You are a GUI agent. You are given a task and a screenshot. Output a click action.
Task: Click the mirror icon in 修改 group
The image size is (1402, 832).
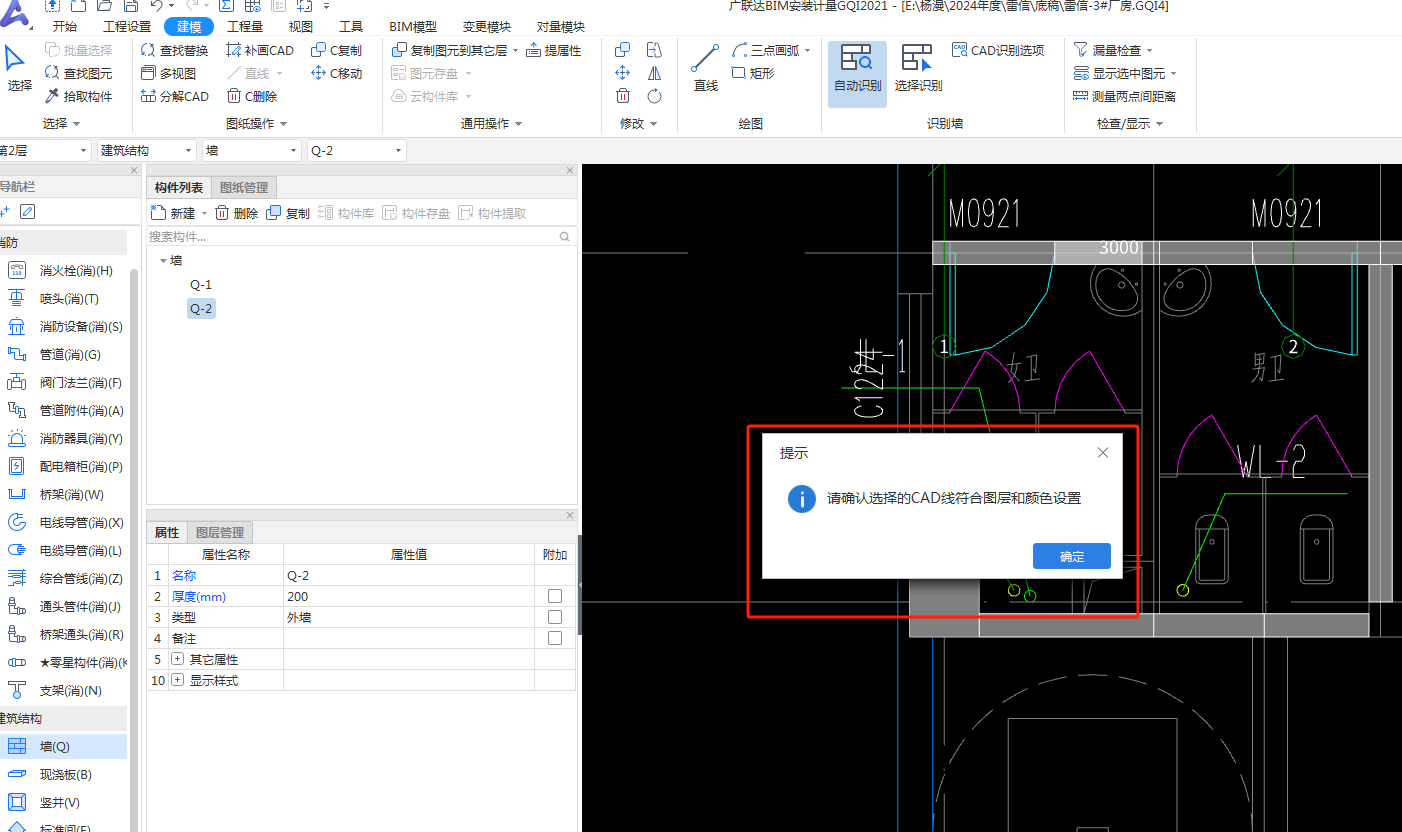point(654,73)
